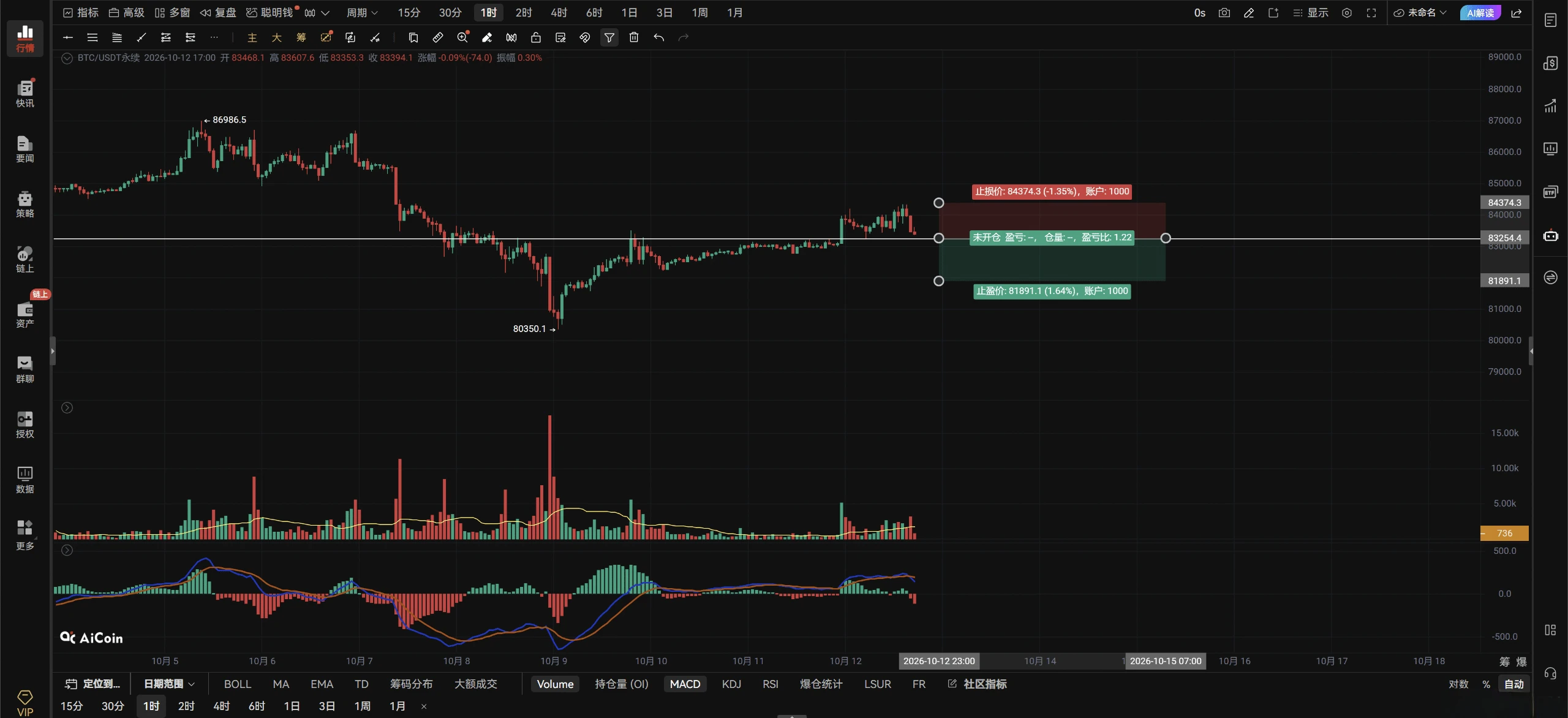Screen dimensions: 1568x718
Task: Take a chart screenshot with the camera icon
Action: (x=1224, y=13)
